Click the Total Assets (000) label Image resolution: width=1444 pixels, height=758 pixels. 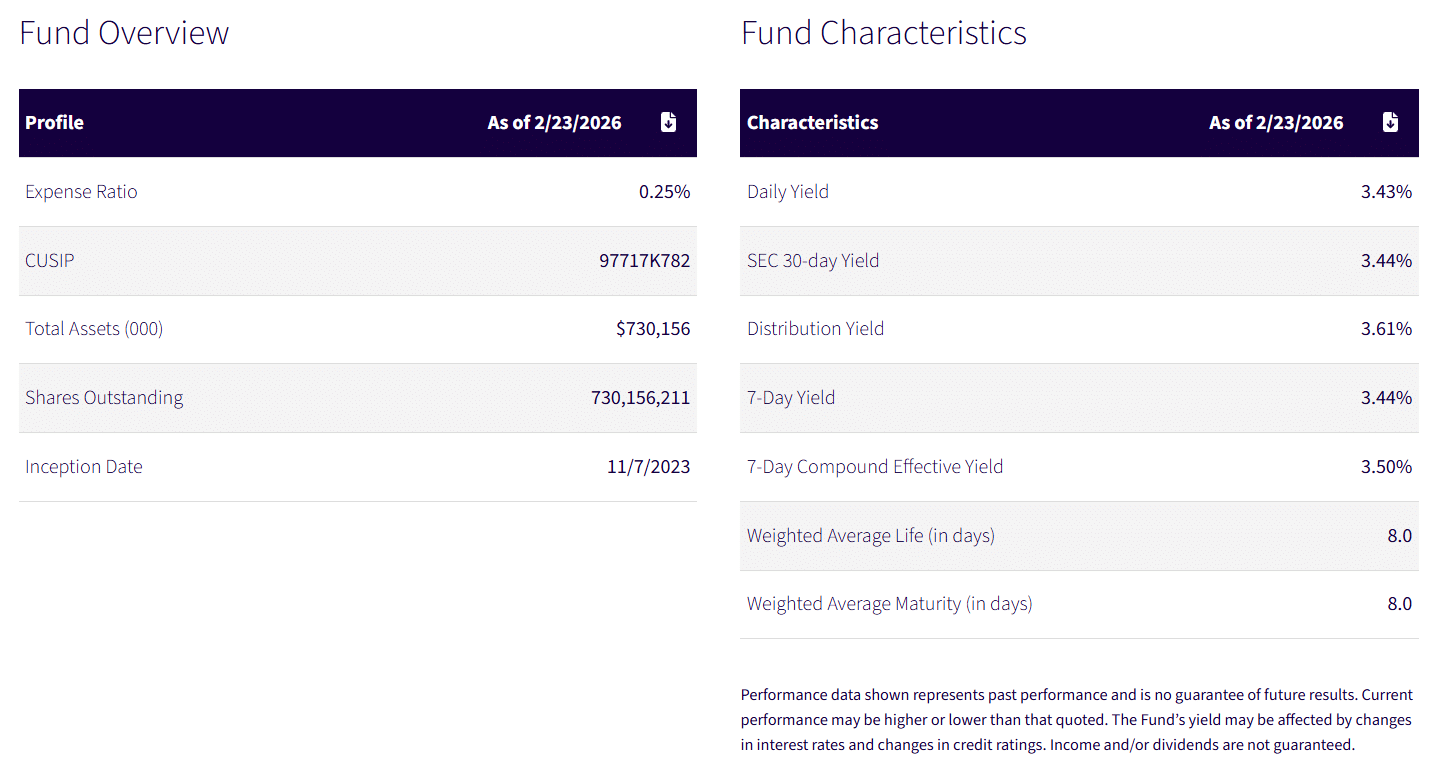click(x=94, y=329)
